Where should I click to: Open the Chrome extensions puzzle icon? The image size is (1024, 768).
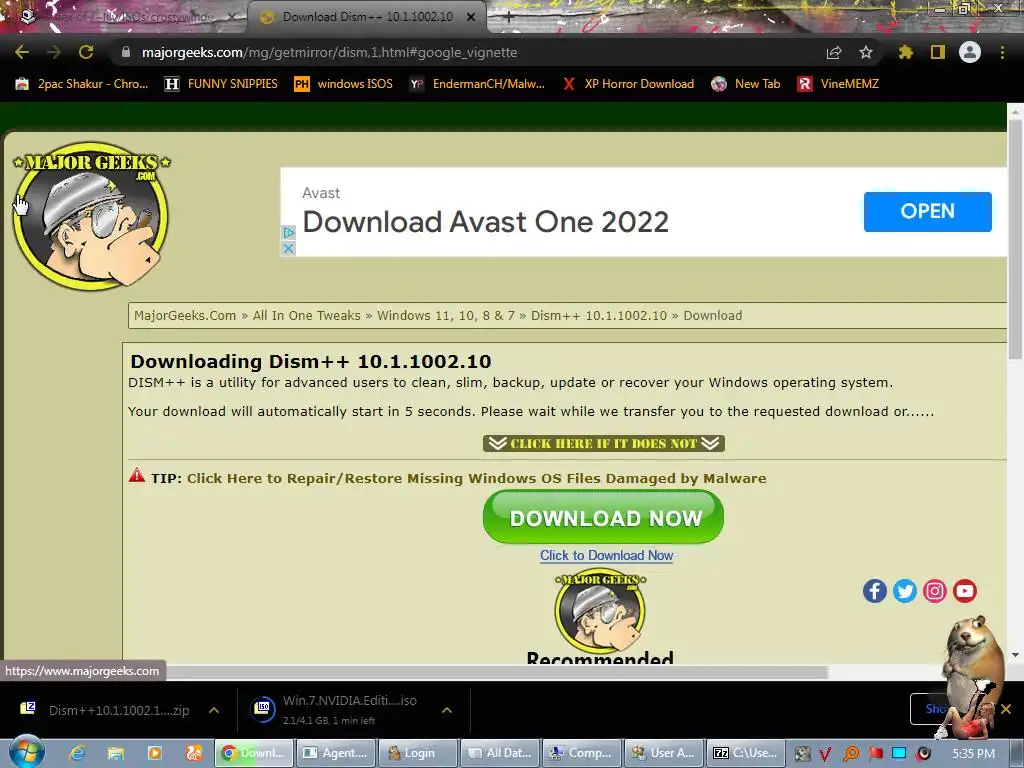tap(905, 52)
